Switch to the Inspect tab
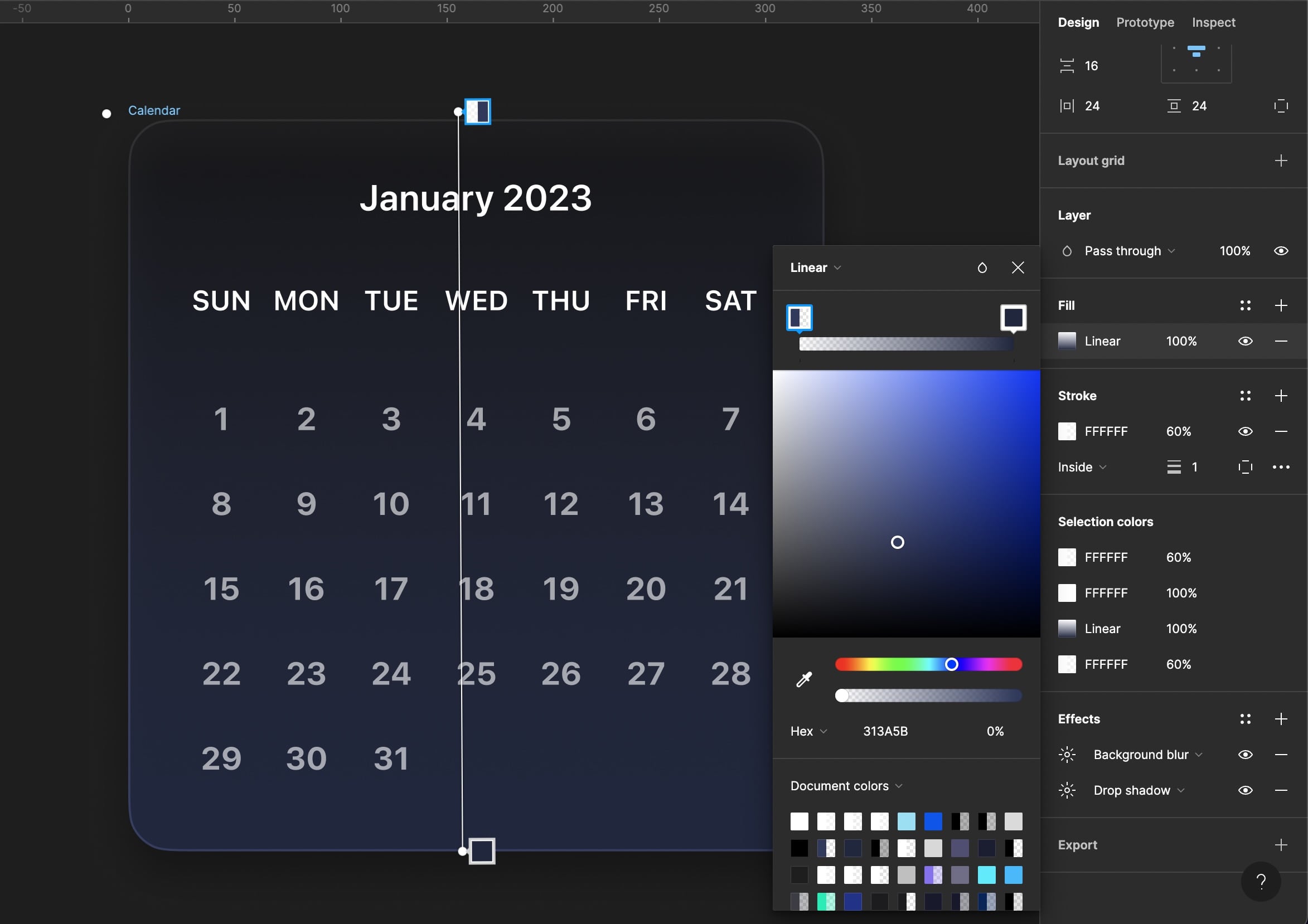Image resolution: width=1308 pixels, height=924 pixels. coord(1213,22)
